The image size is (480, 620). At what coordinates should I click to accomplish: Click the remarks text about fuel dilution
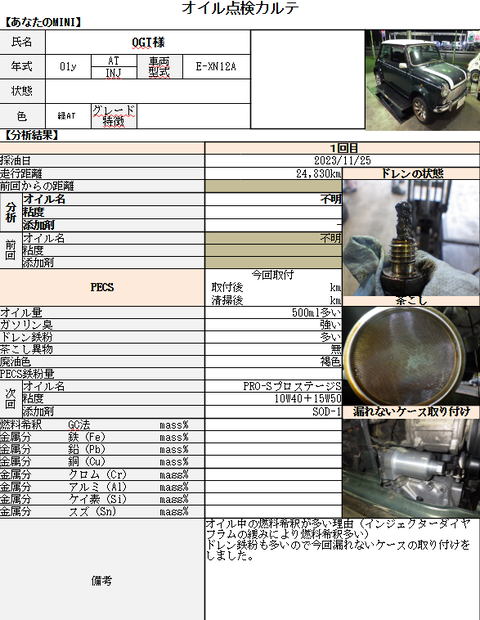click(x=338, y=540)
